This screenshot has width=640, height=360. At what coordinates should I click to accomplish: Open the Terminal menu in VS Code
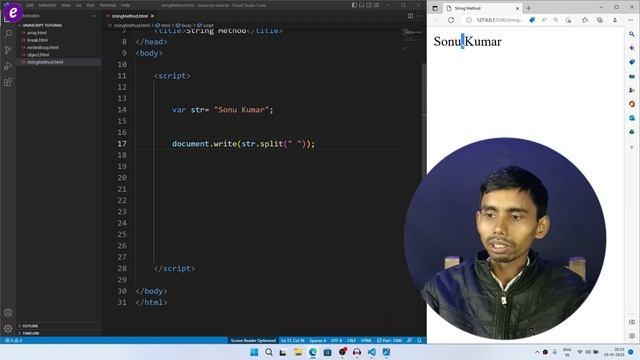[x=108, y=5]
